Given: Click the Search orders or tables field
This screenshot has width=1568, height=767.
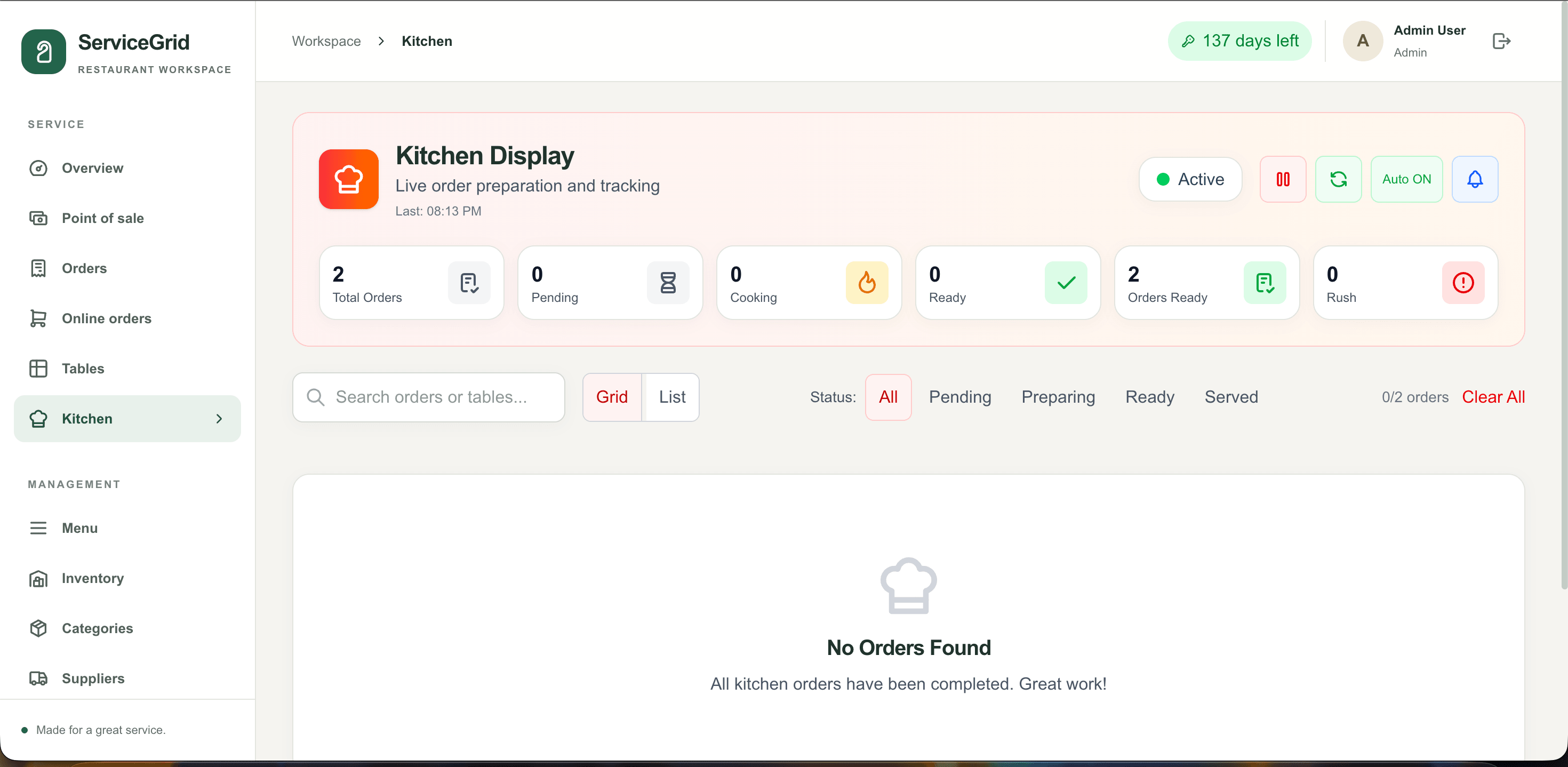Looking at the screenshot, I should coord(428,397).
